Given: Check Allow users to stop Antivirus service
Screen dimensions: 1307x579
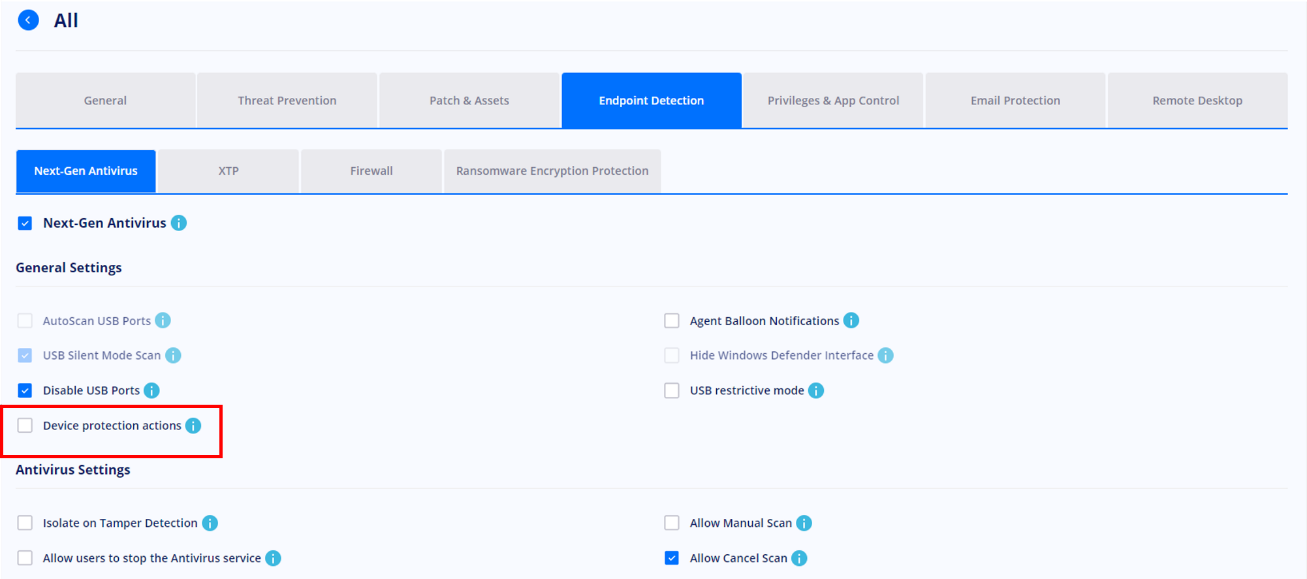Looking at the screenshot, I should tap(25, 558).
